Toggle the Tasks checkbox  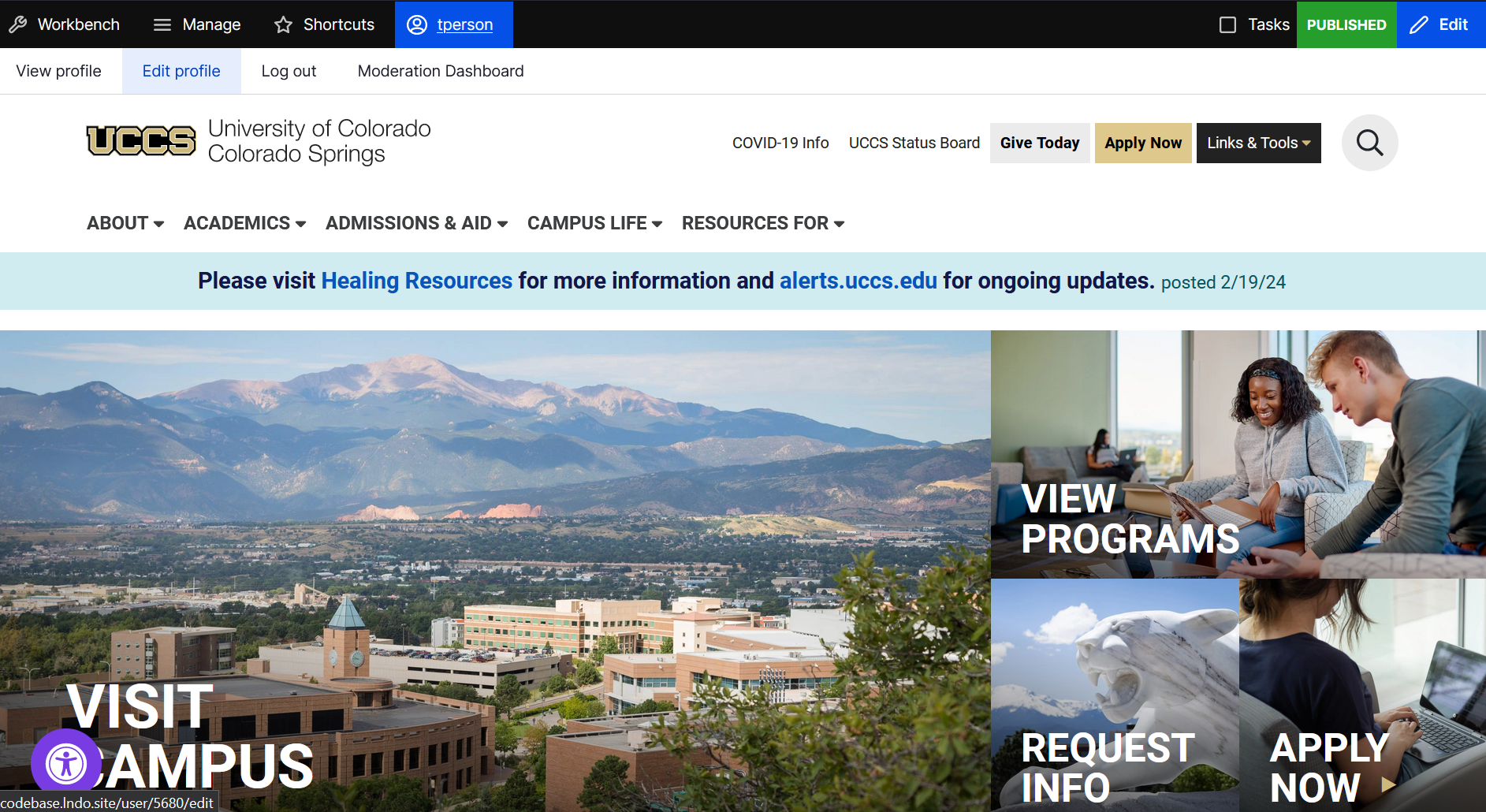click(x=1227, y=24)
